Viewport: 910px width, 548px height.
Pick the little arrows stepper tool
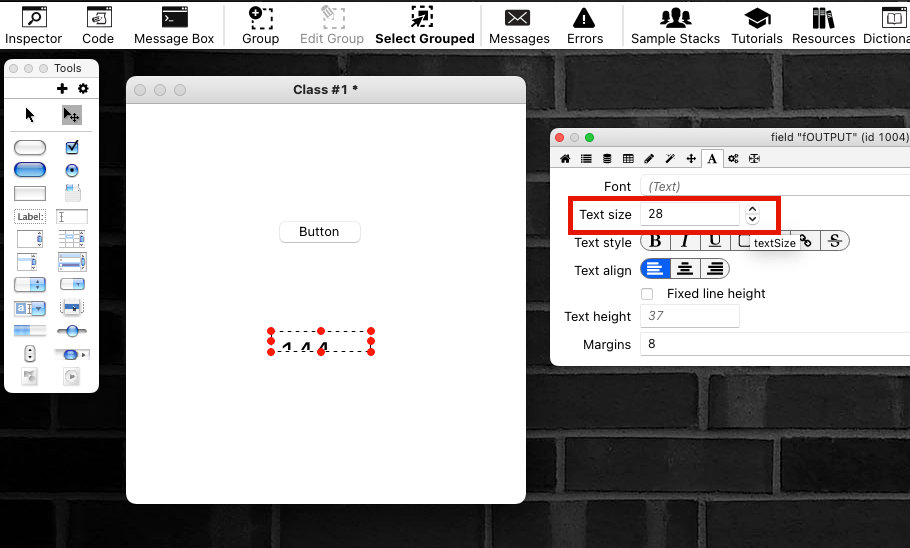point(30,354)
